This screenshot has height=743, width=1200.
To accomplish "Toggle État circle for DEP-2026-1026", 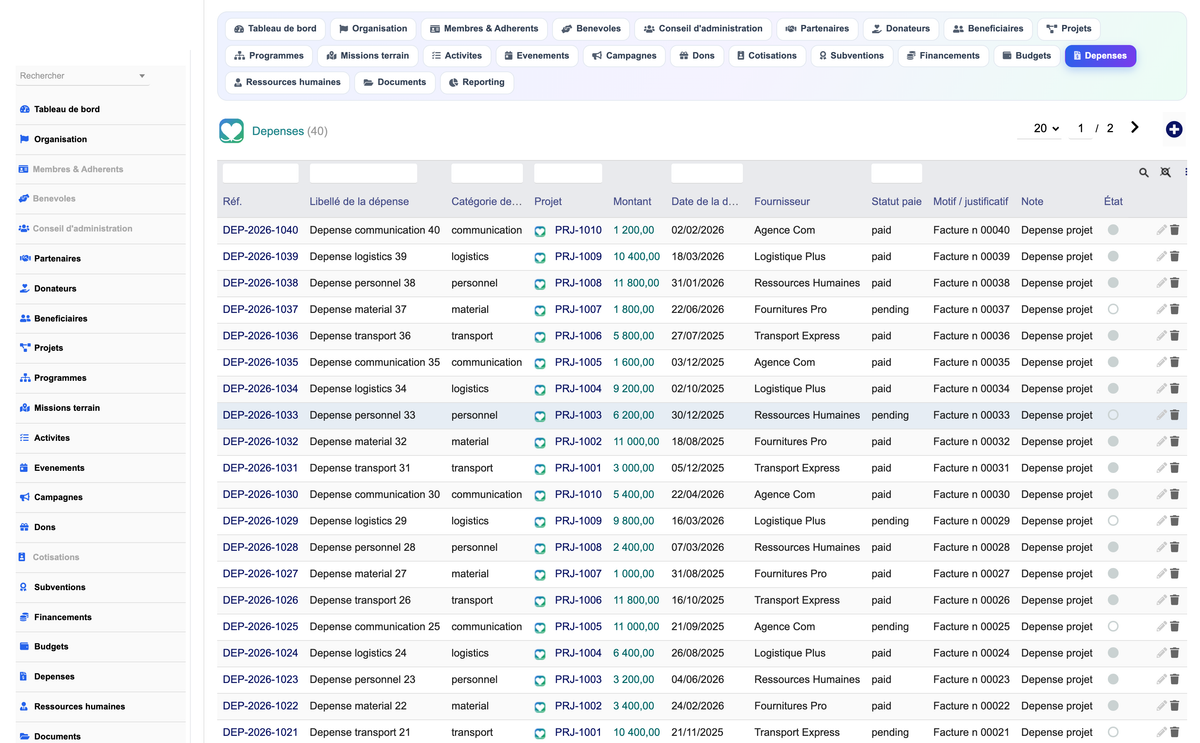I will pos(1113,600).
